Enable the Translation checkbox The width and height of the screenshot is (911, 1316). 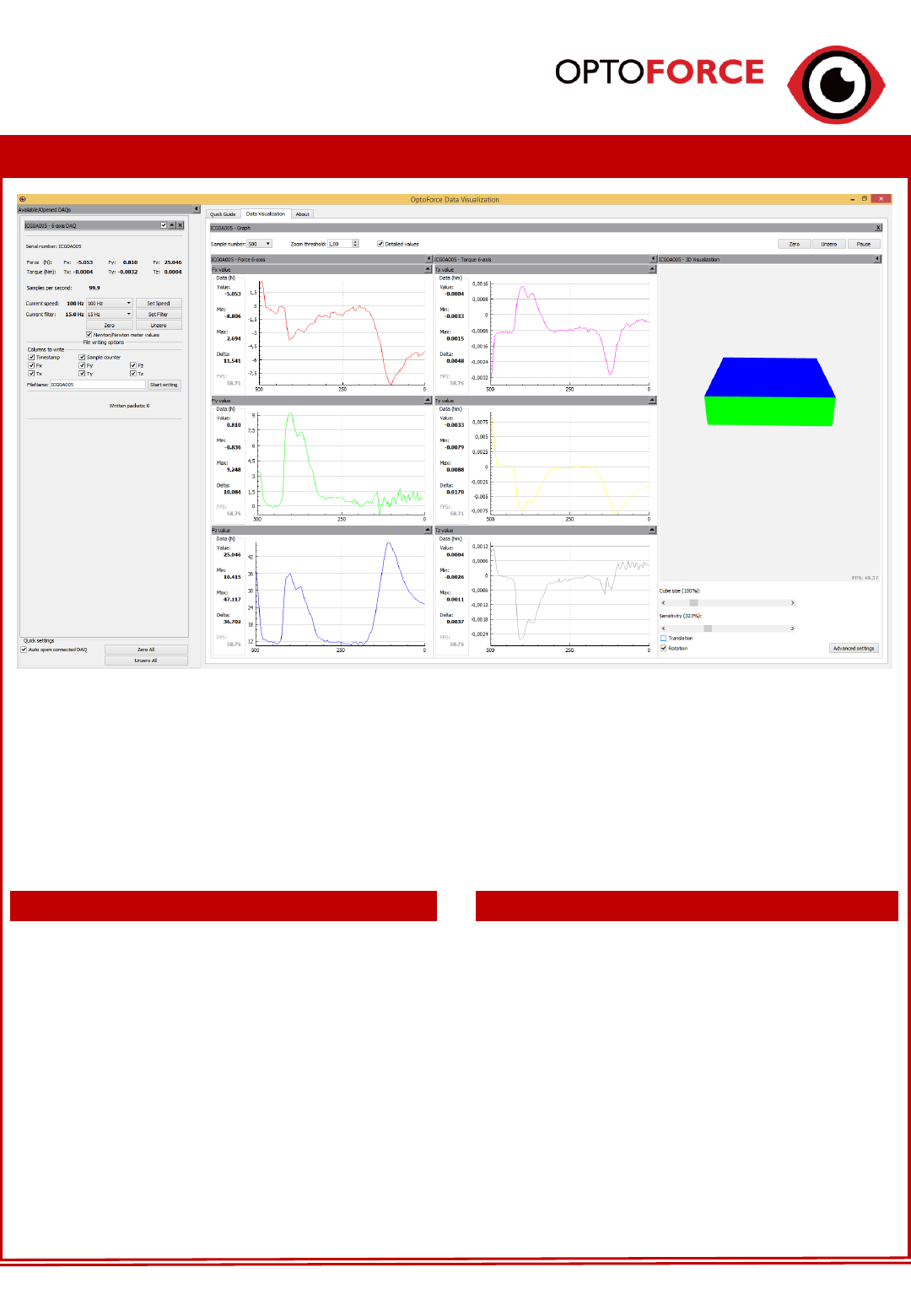(x=663, y=639)
